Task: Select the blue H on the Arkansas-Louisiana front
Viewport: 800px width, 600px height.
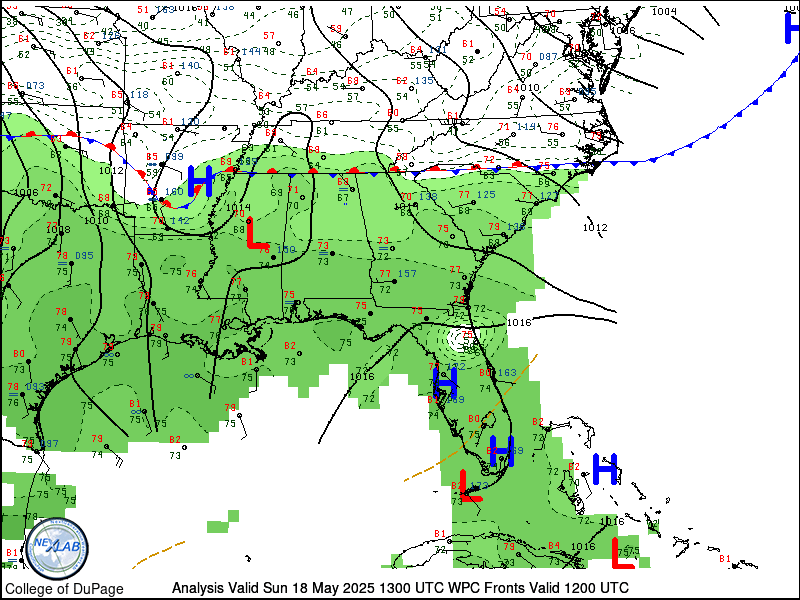Action: (x=200, y=181)
